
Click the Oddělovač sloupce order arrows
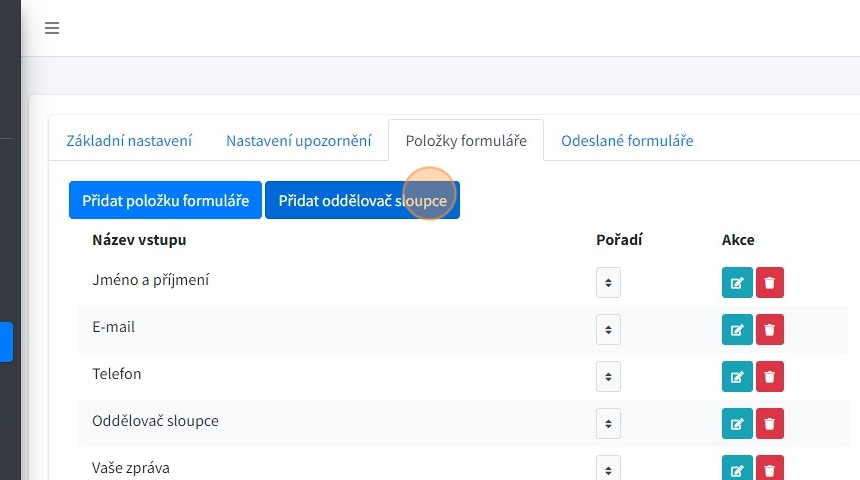point(608,423)
